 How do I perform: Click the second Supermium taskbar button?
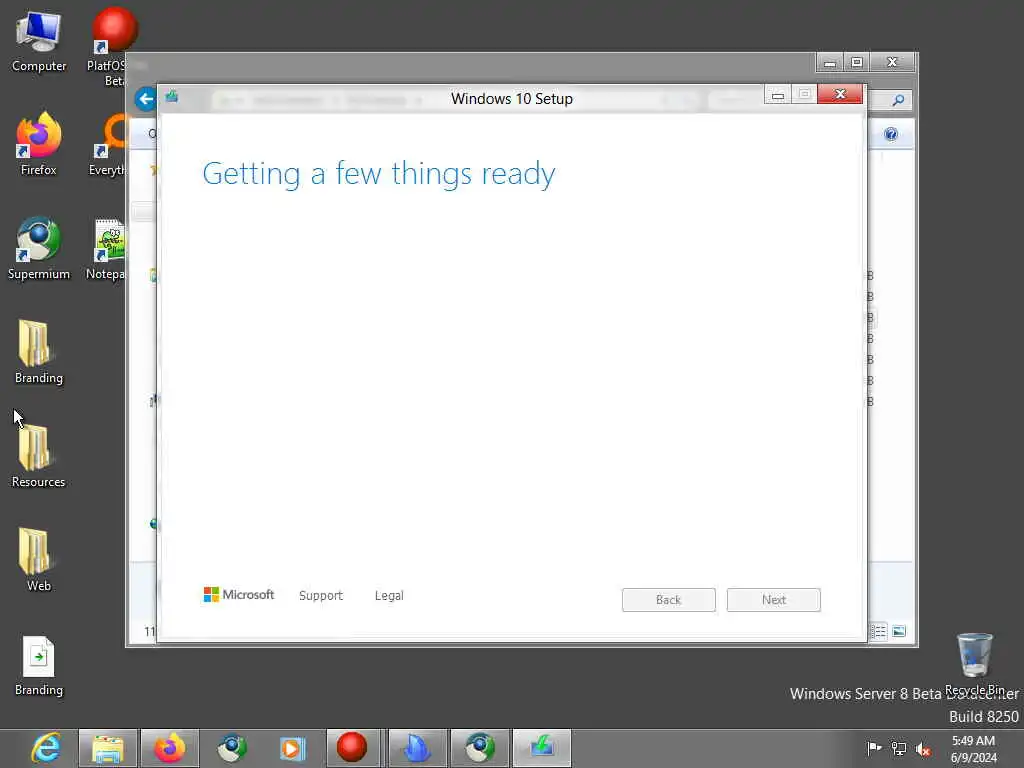[x=479, y=748]
